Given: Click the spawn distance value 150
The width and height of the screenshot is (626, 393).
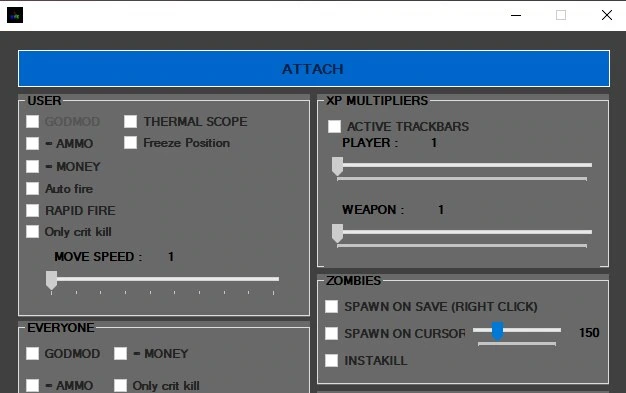Looking at the screenshot, I should [589, 333].
